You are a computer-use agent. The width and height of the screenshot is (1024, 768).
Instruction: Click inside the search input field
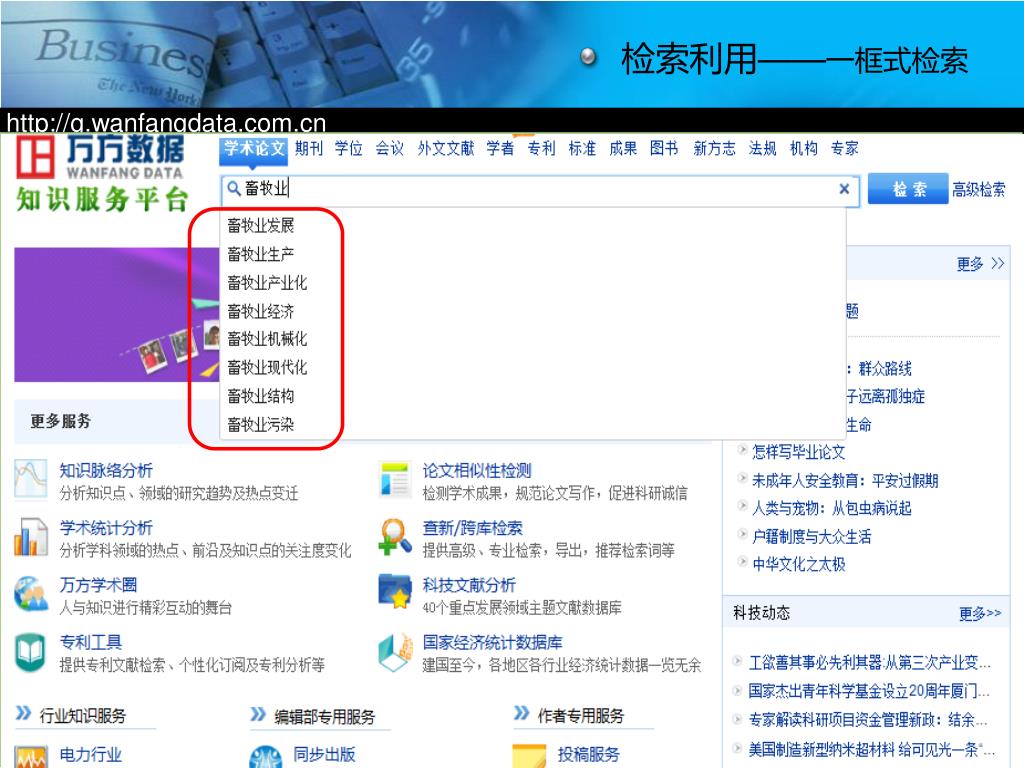pos(540,189)
